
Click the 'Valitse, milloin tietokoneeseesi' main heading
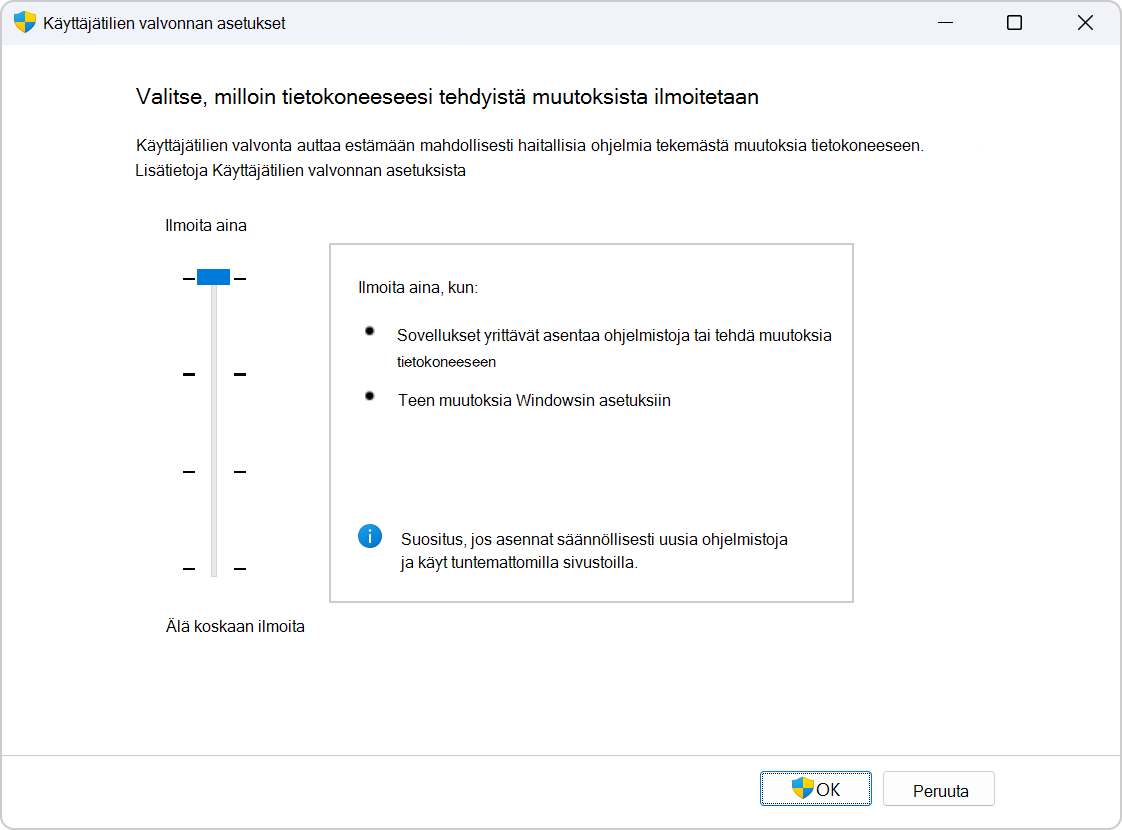[x=447, y=97]
